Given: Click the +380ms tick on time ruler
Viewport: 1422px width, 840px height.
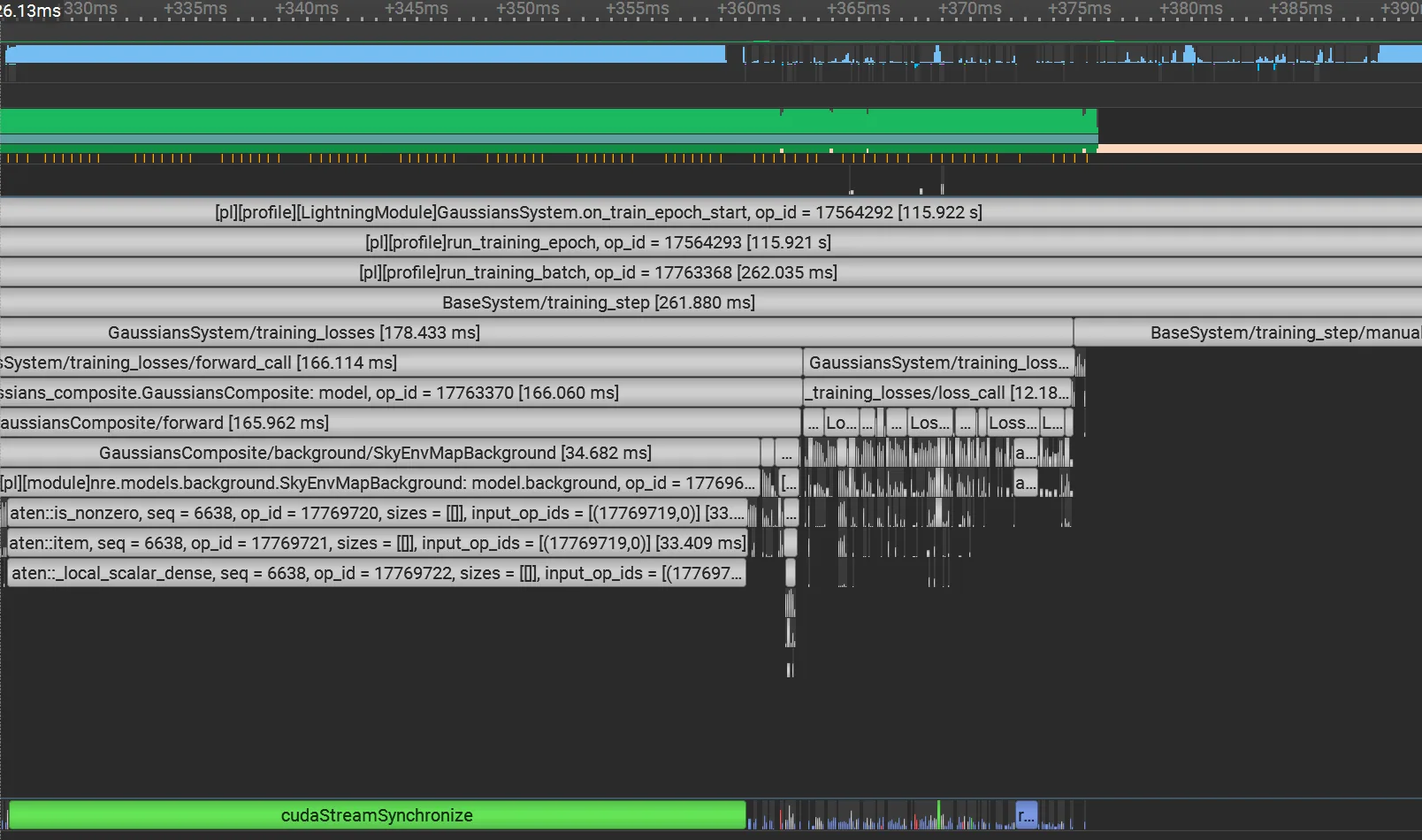Looking at the screenshot, I should pos(1191,9).
